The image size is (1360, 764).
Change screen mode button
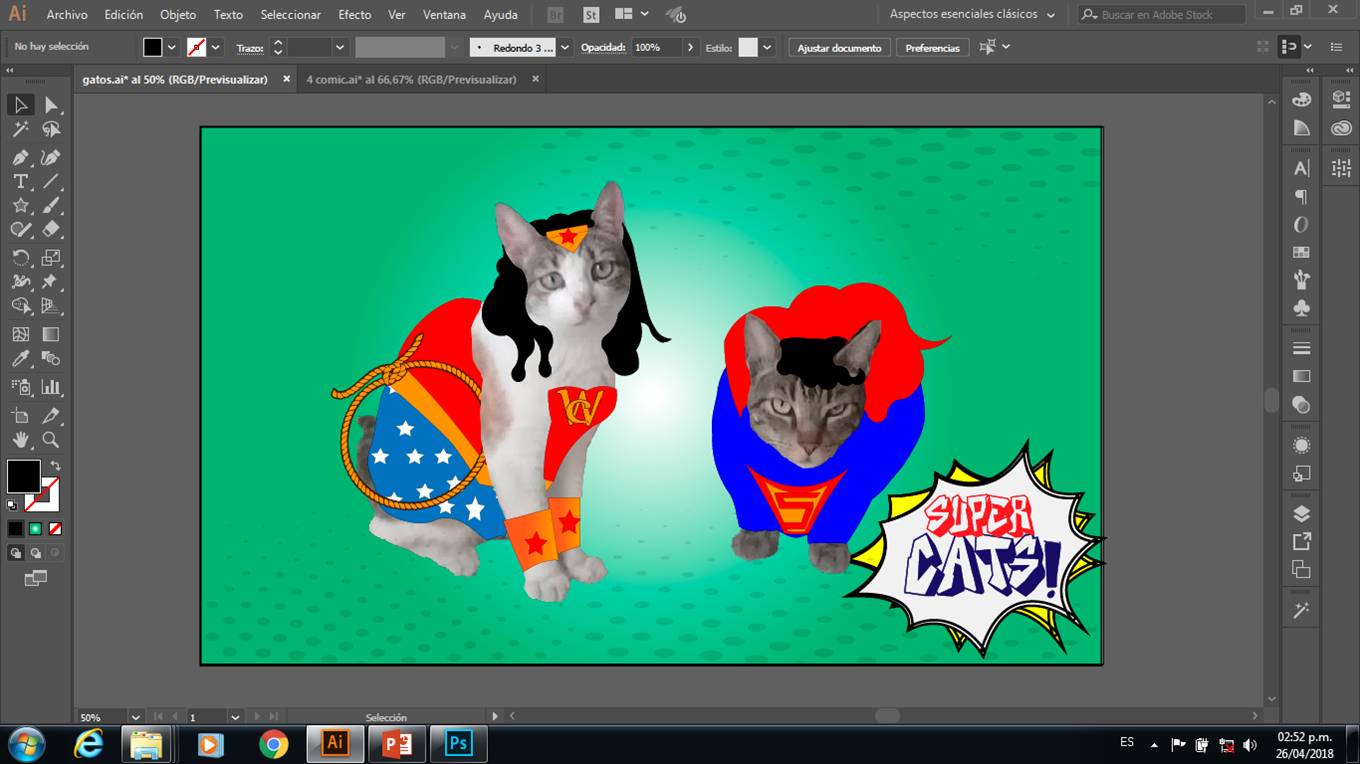pos(35,578)
